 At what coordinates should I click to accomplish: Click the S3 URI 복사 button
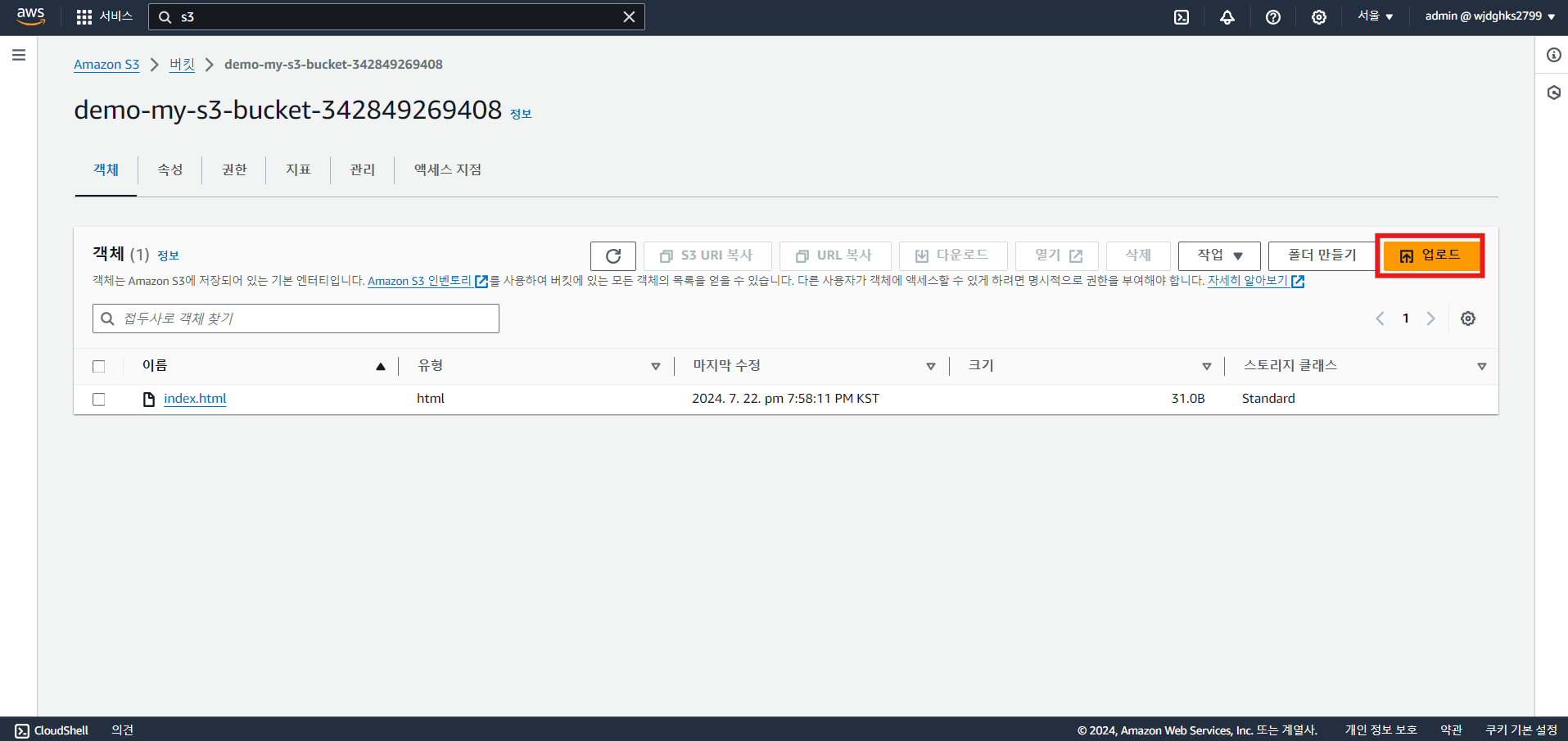pyautogui.click(x=707, y=255)
